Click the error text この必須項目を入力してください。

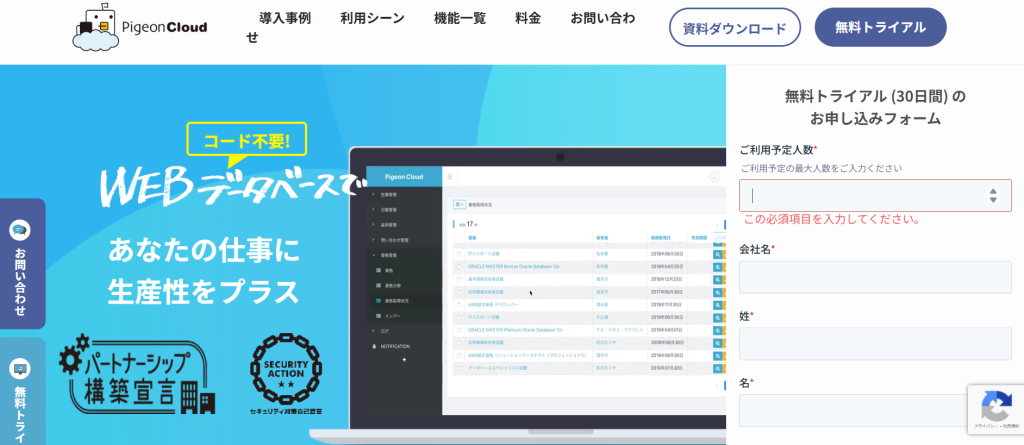[833, 220]
